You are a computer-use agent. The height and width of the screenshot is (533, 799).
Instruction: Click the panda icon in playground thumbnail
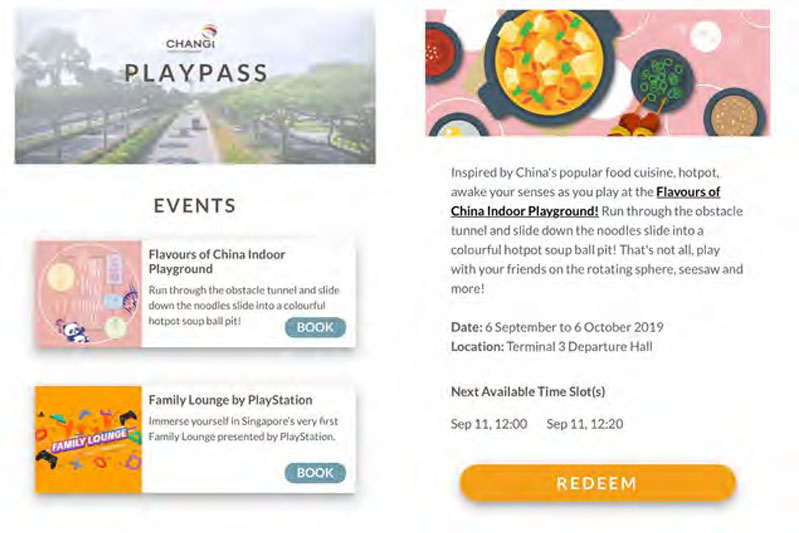(73, 331)
